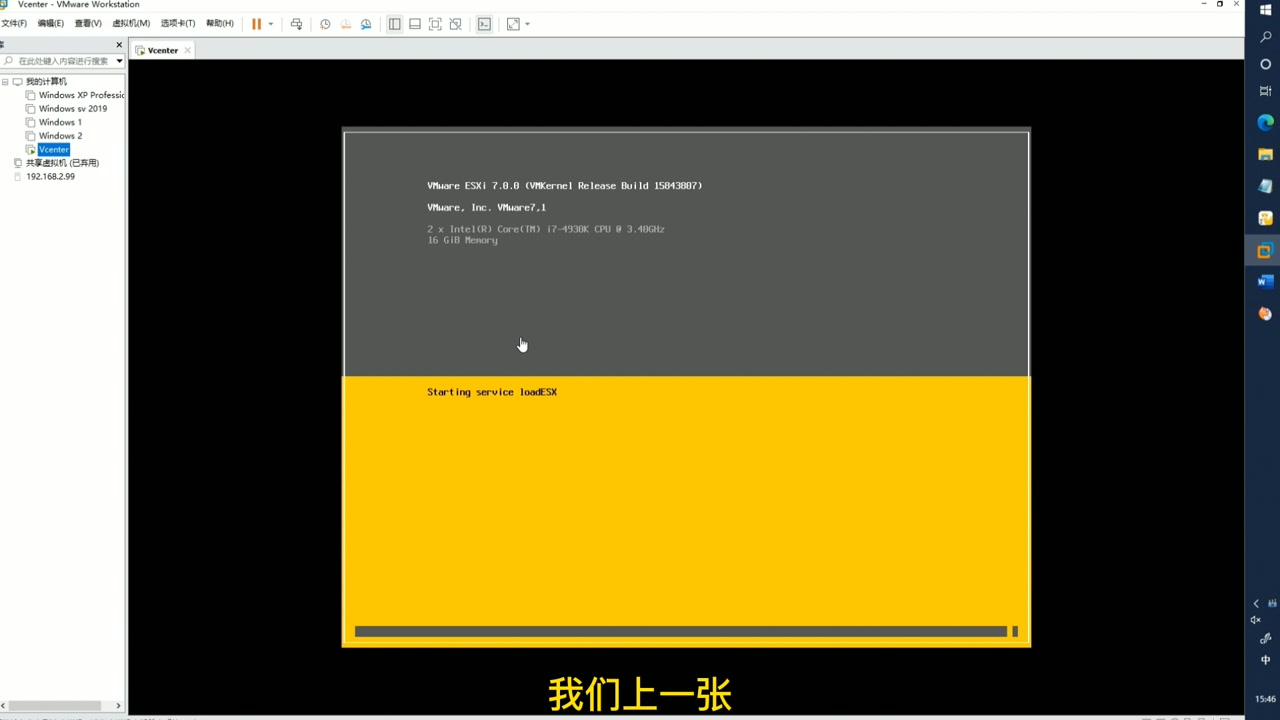This screenshot has width=1280, height=720.
Task: Open the library search filter dropdown arrow
Action: click(x=119, y=61)
